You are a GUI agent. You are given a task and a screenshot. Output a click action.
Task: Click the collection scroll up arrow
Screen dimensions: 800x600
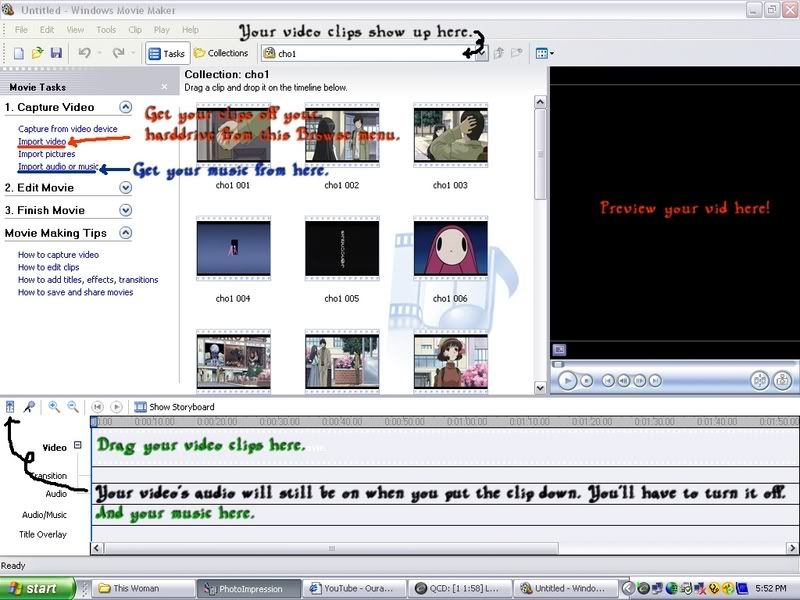(x=540, y=102)
